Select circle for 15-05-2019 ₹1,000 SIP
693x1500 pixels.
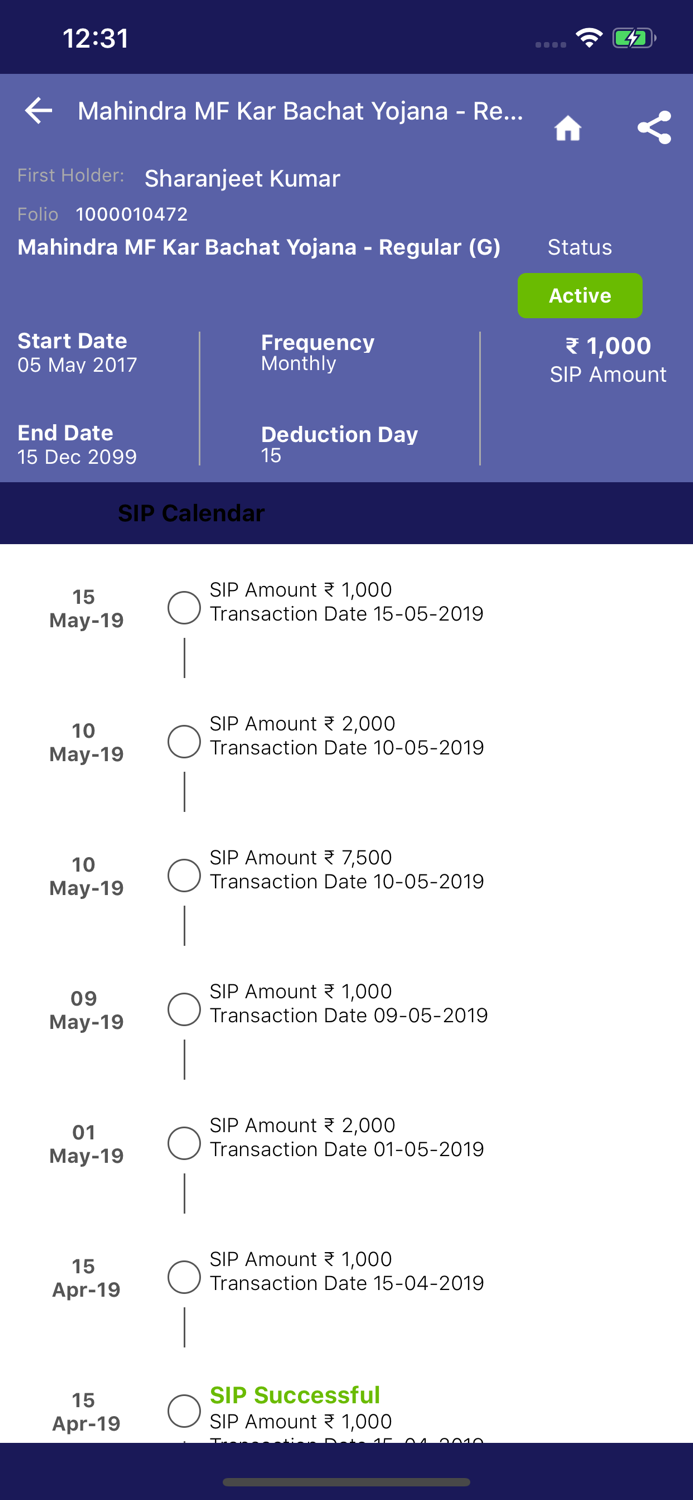click(x=184, y=607)
